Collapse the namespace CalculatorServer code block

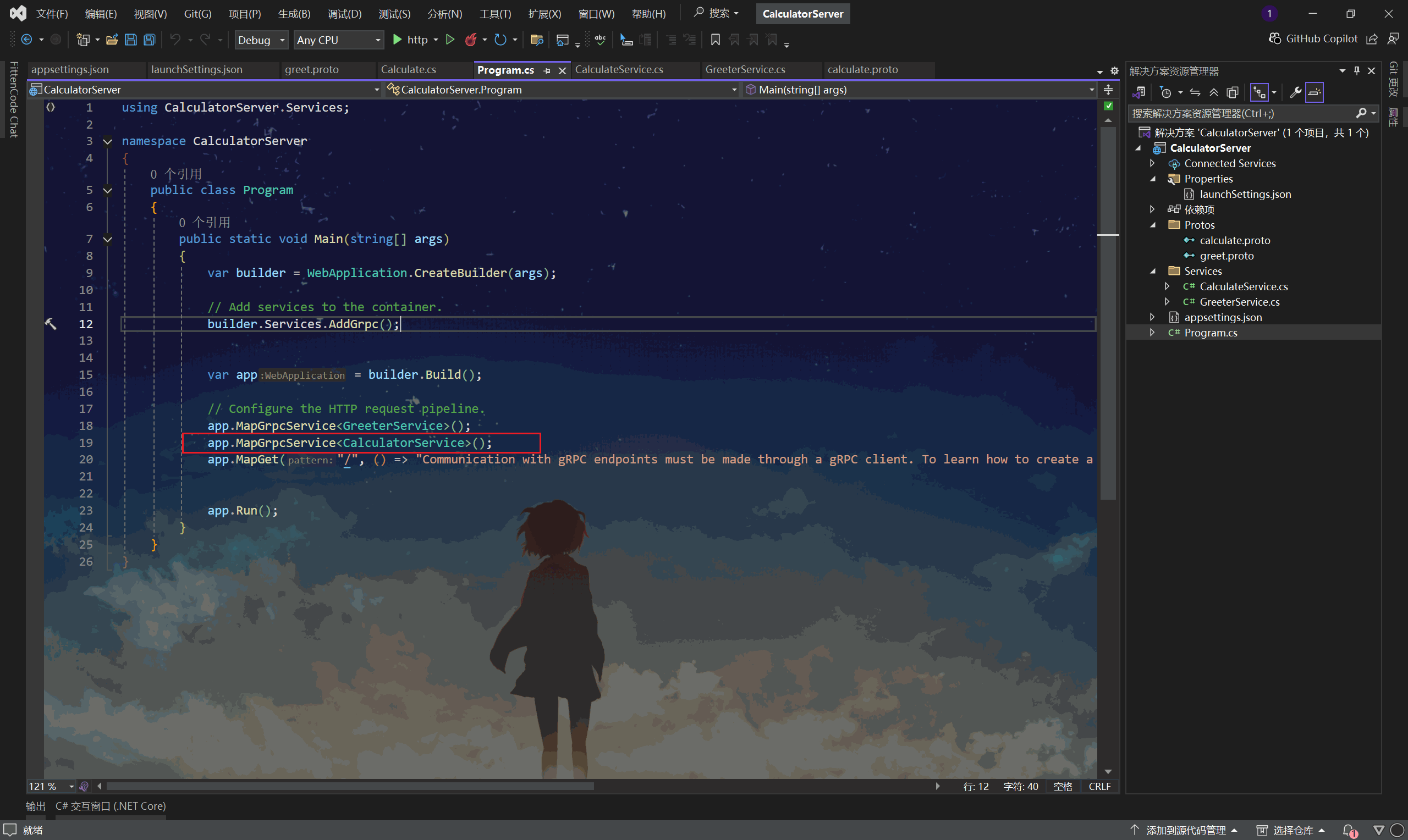[108, 141]
